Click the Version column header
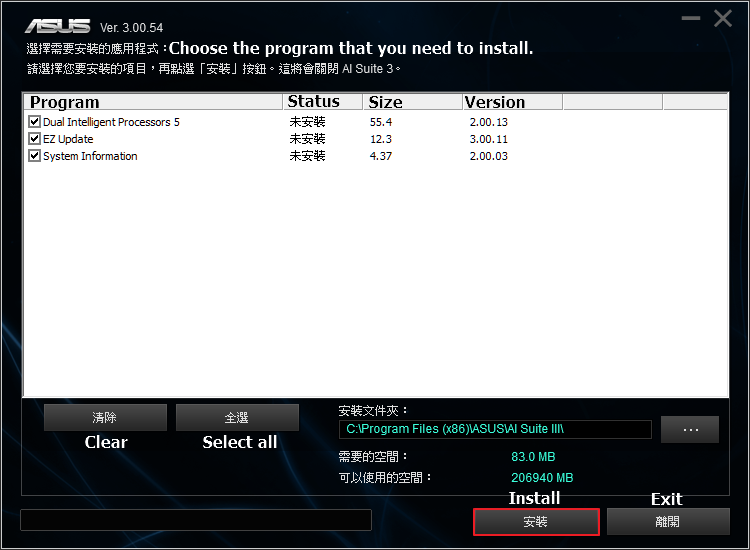This screenshot has height=550, width=750. click(x=513, y=102)
